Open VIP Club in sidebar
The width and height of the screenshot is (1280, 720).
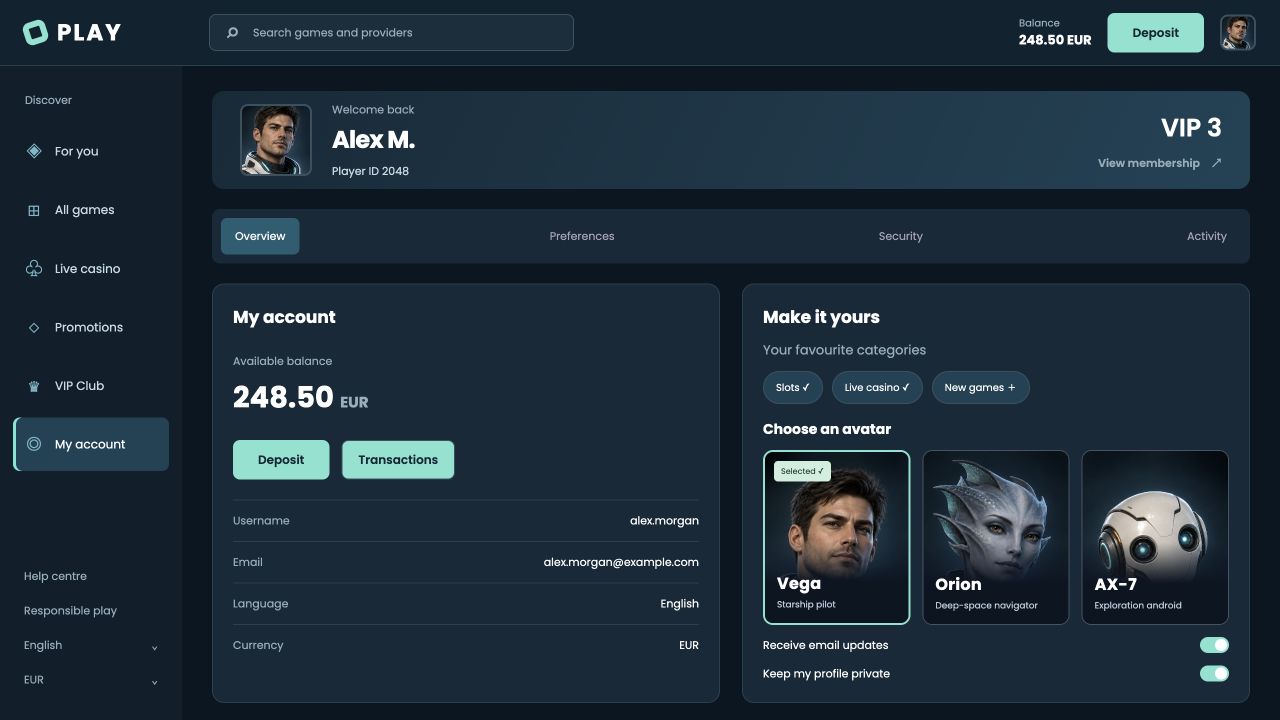91,386
